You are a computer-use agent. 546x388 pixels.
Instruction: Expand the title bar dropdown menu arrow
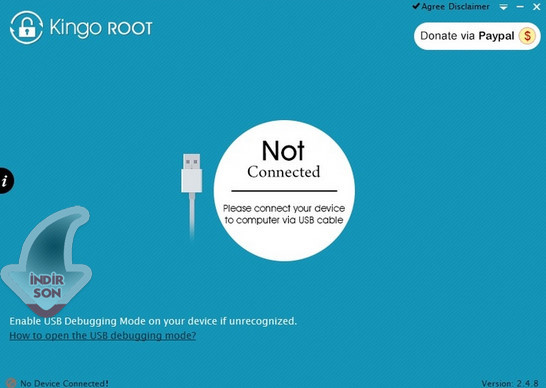(503, 7)
